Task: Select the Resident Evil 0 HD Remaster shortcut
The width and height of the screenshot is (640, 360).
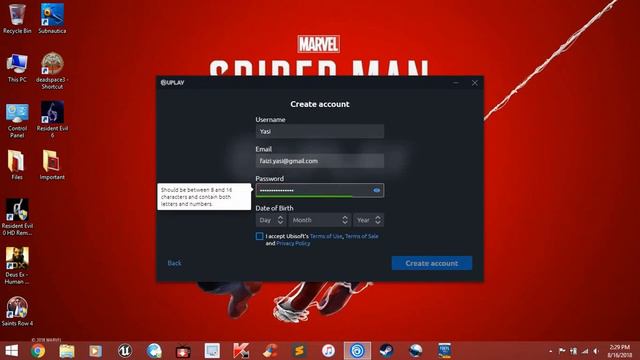Action: click(17, 217)
